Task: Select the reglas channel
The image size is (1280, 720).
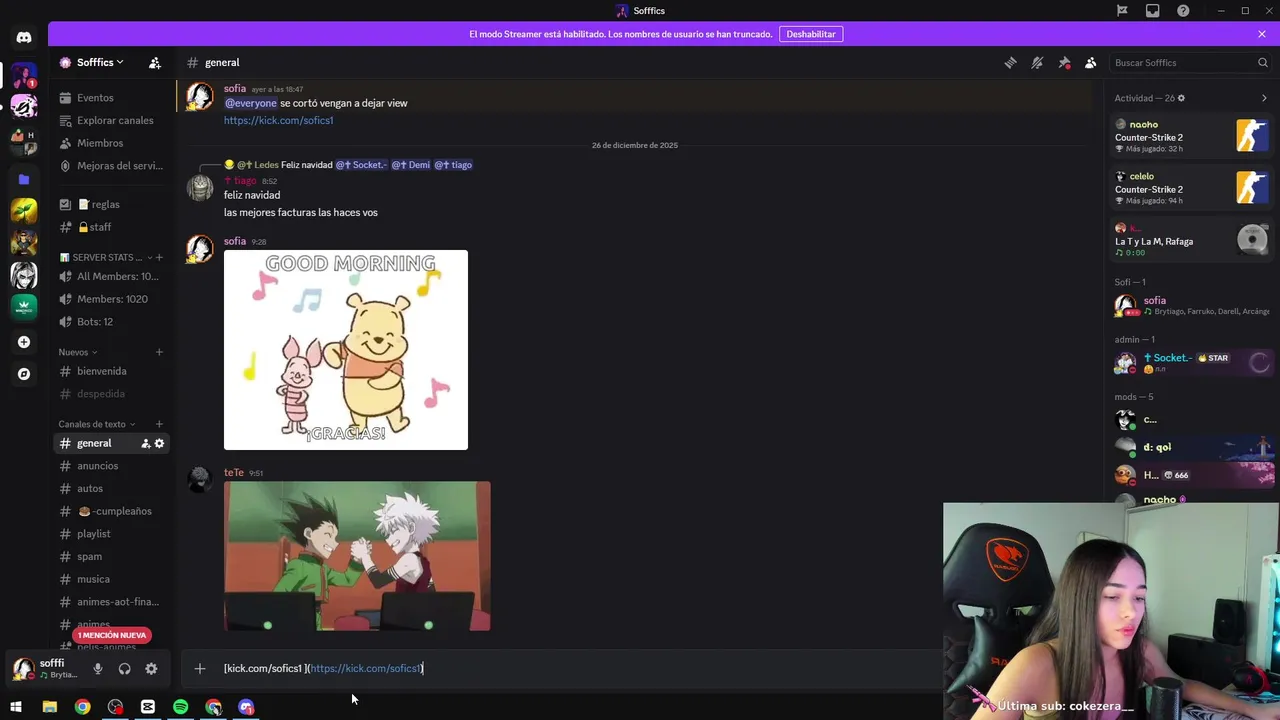Action: pos(110,204)
